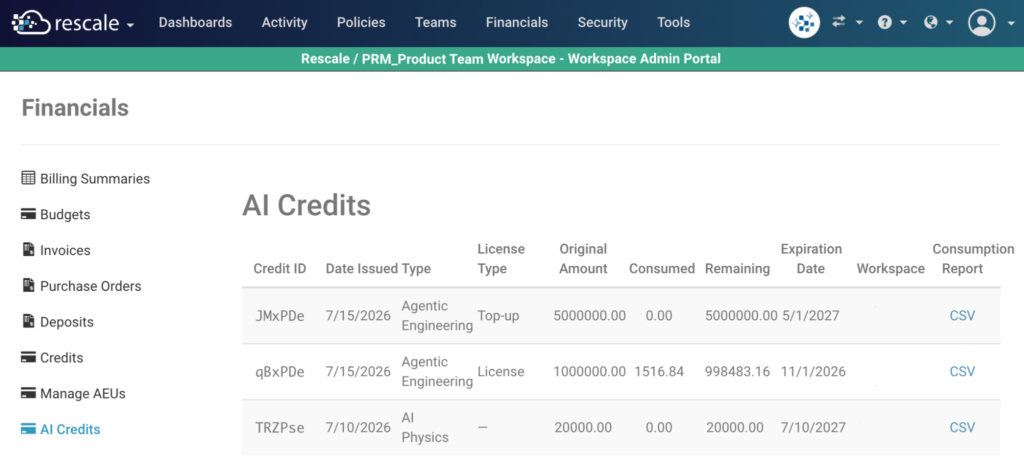
Task: Open the Teams menu
Action: (x=436, y=22)
